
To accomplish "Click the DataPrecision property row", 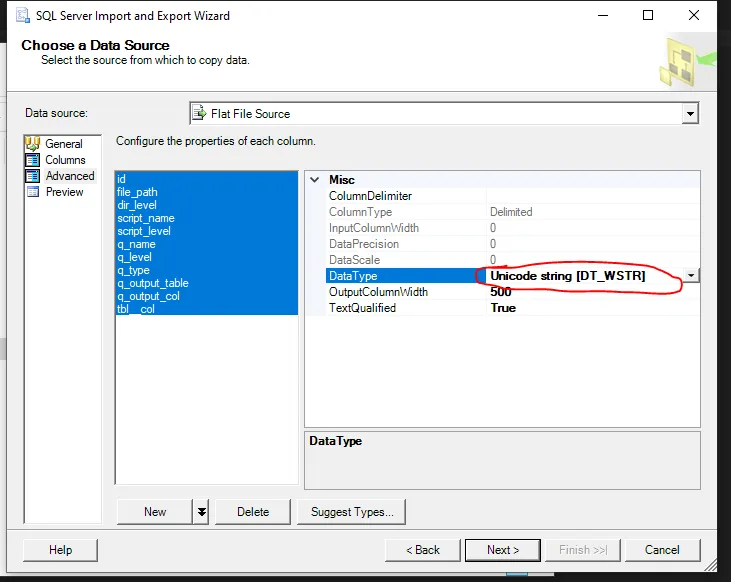I will pyautogui.click(x=513, y=243).
